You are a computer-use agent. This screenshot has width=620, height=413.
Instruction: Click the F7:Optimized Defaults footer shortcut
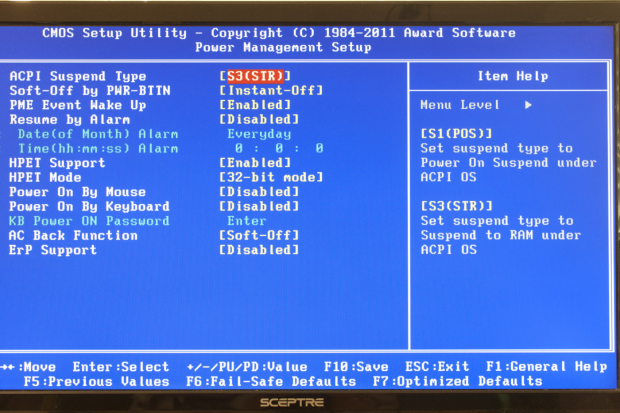click(x=457, y=381)
